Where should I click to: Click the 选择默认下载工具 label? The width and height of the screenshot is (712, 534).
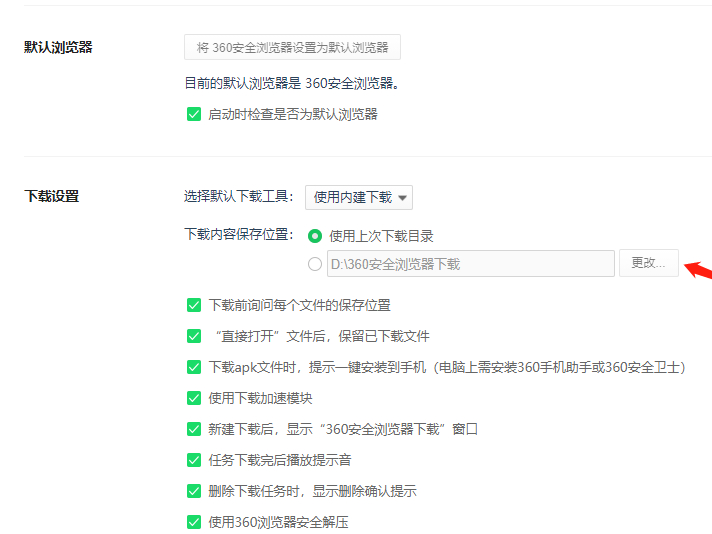point(238,197)
